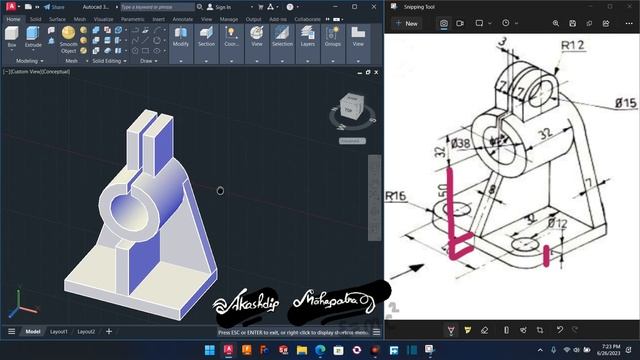Screen dimensions: 640x360
Task: Click the New snip button
Action: point(407,24)
